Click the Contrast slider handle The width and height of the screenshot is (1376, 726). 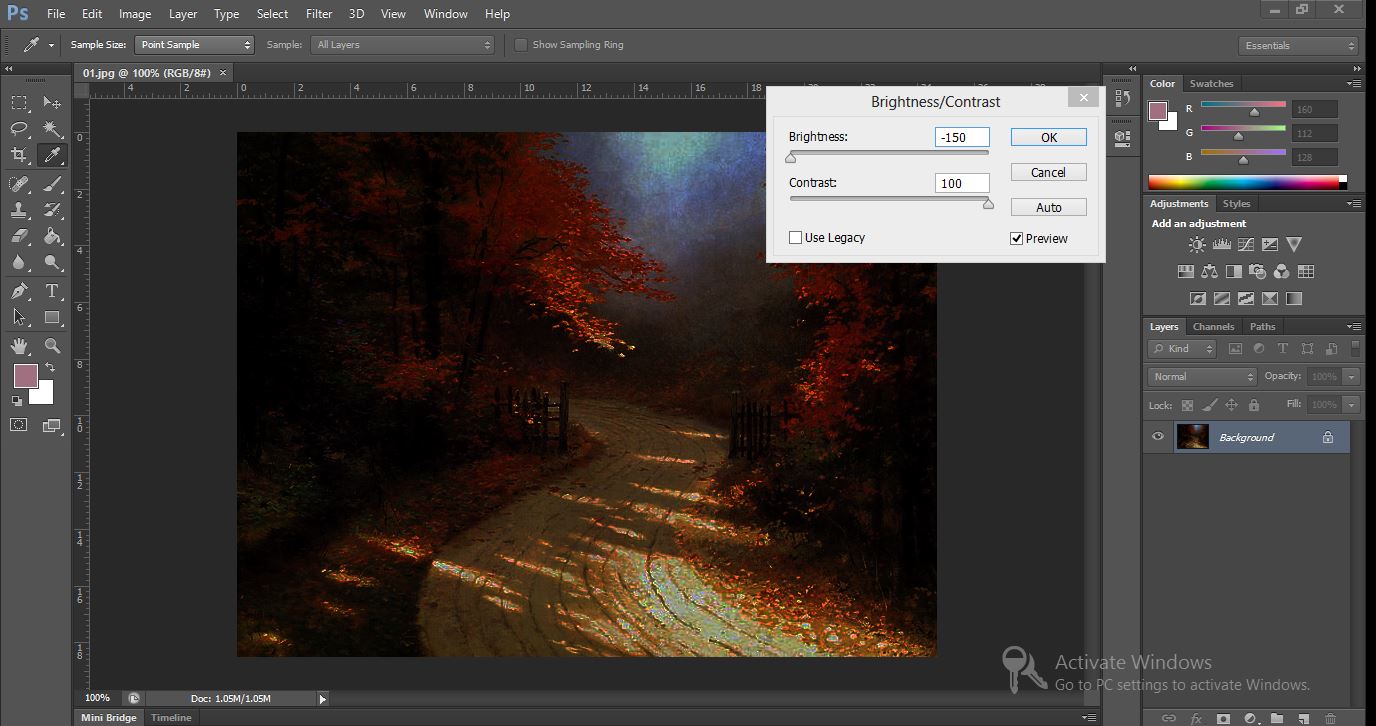[988, 204]
